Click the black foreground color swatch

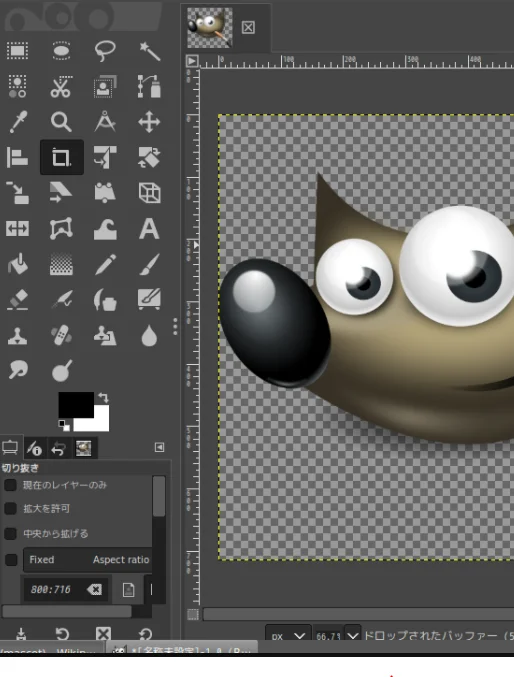pos(76,405)
